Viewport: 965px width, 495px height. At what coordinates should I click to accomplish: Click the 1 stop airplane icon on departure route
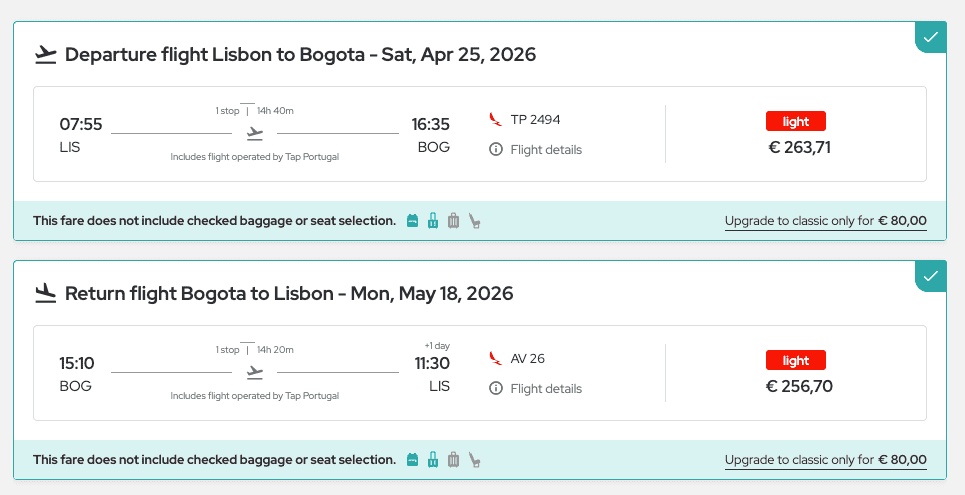[x=255, y=133]
